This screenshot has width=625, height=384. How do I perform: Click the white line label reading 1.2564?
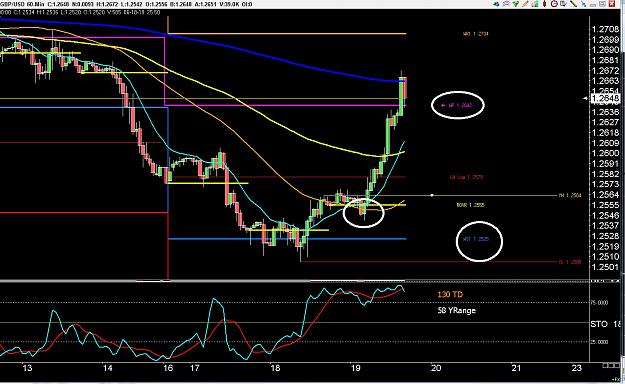click(570, 195)
